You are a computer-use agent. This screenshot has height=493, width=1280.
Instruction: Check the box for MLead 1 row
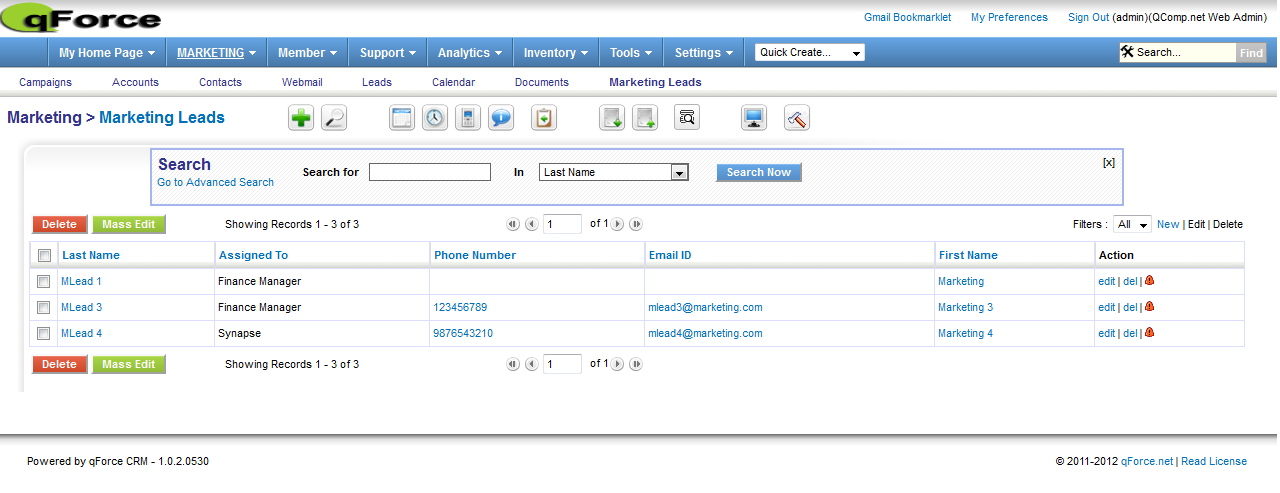click(x=44, y=282)
